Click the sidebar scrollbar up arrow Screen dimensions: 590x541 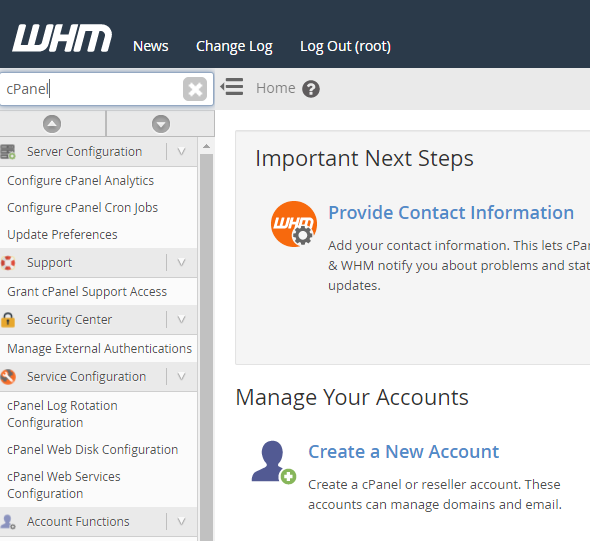[x=206, y=146]
